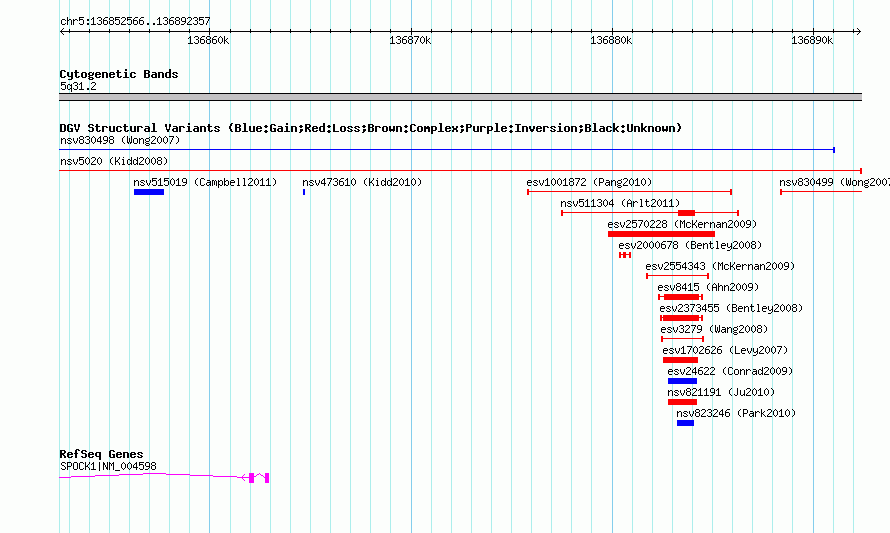Click the left arrow of the ruler

coord(63,32)
